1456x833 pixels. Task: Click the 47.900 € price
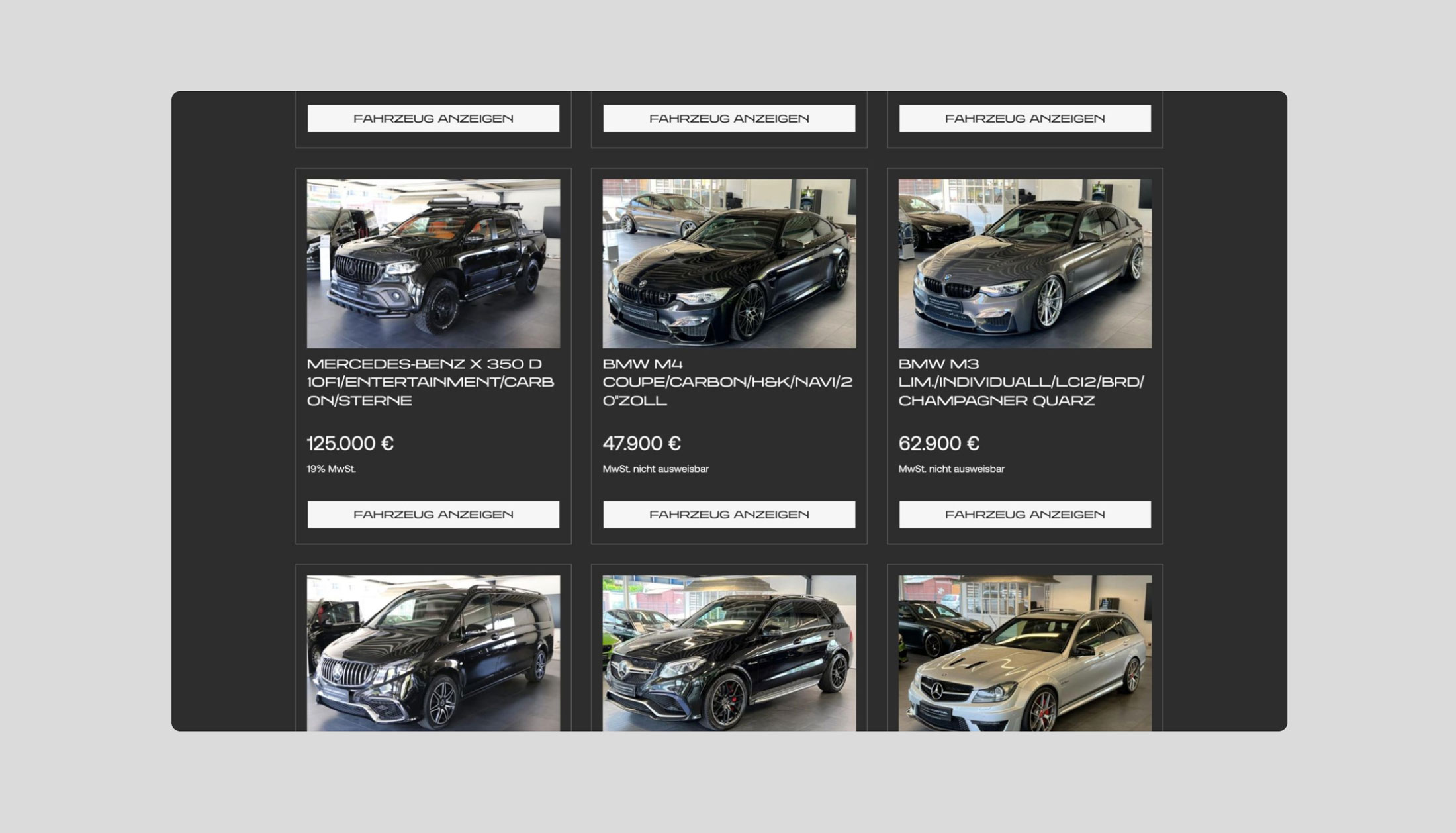[642, 443]
